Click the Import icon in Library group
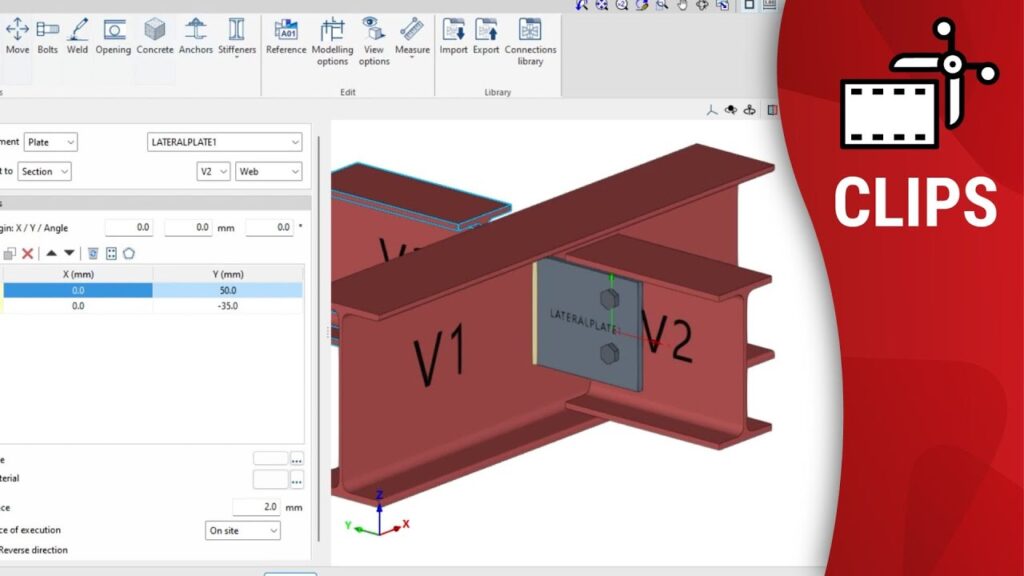The image size is (1024, 576). 453,36
